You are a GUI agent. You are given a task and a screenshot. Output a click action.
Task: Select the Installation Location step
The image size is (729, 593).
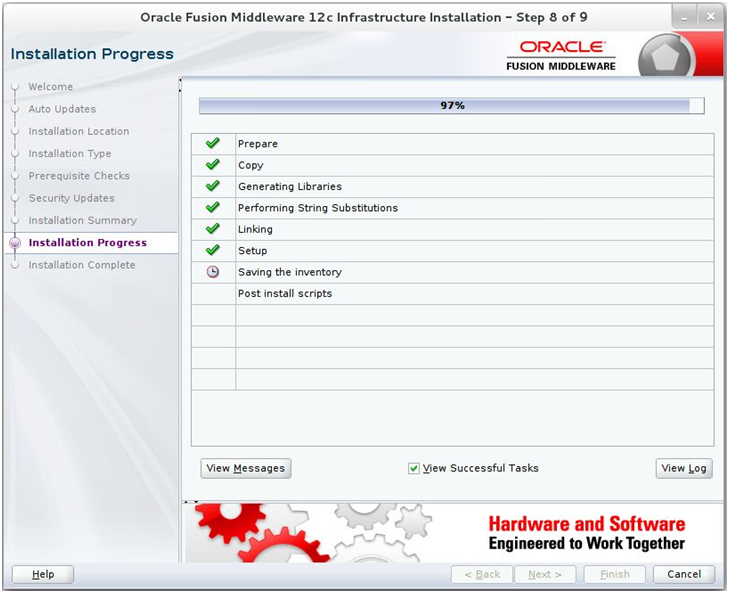79,131
